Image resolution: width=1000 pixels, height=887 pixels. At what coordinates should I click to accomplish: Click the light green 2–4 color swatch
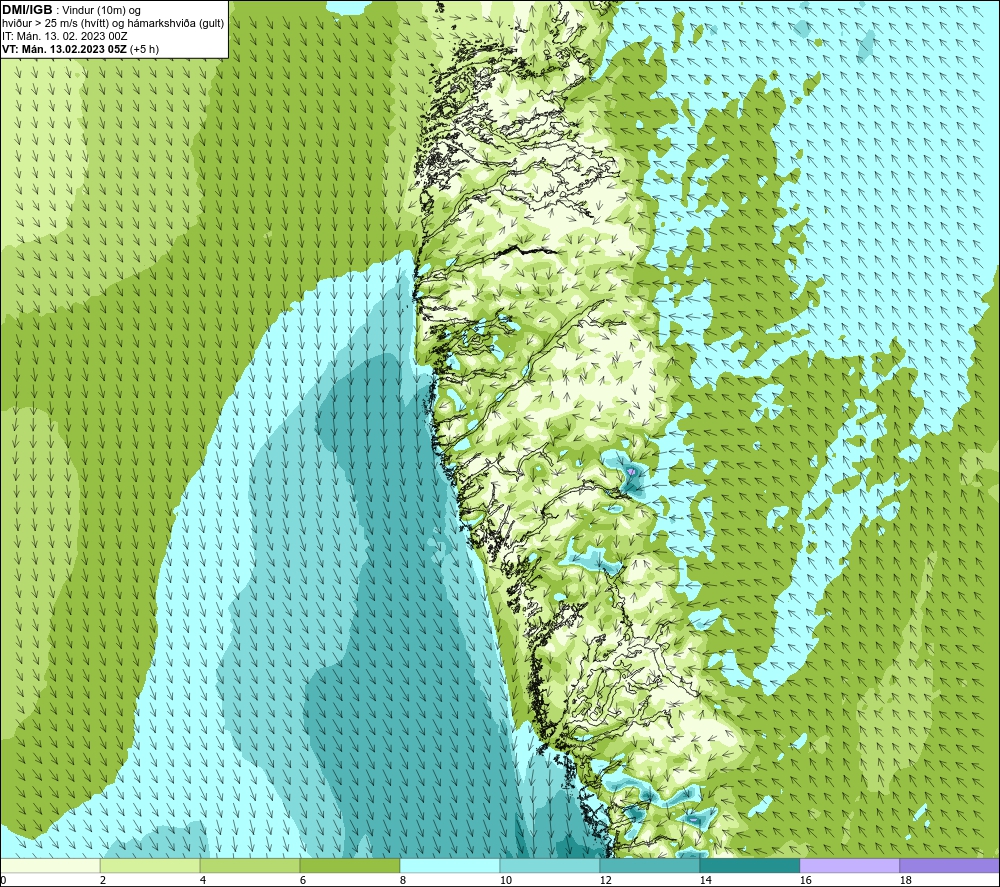point(150,865)
